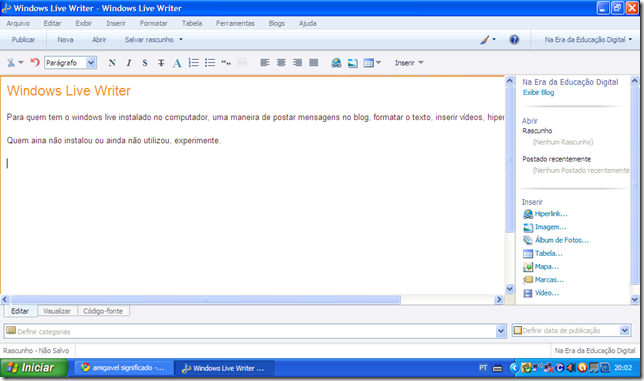Click insert hyperlink toolbar icon
The image size is (644, 381).
coord(336,63)
